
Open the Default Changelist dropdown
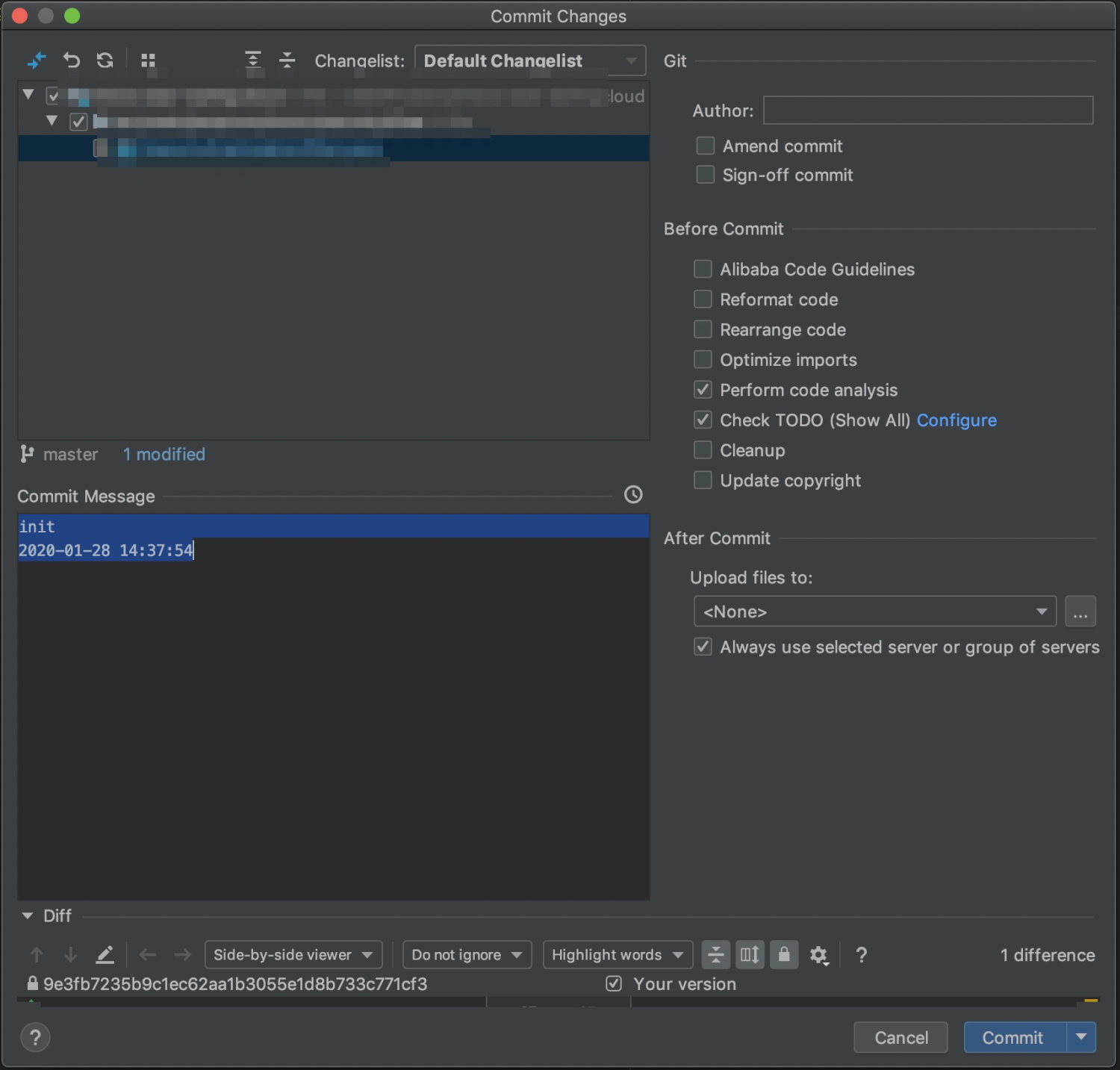(530, 61)
